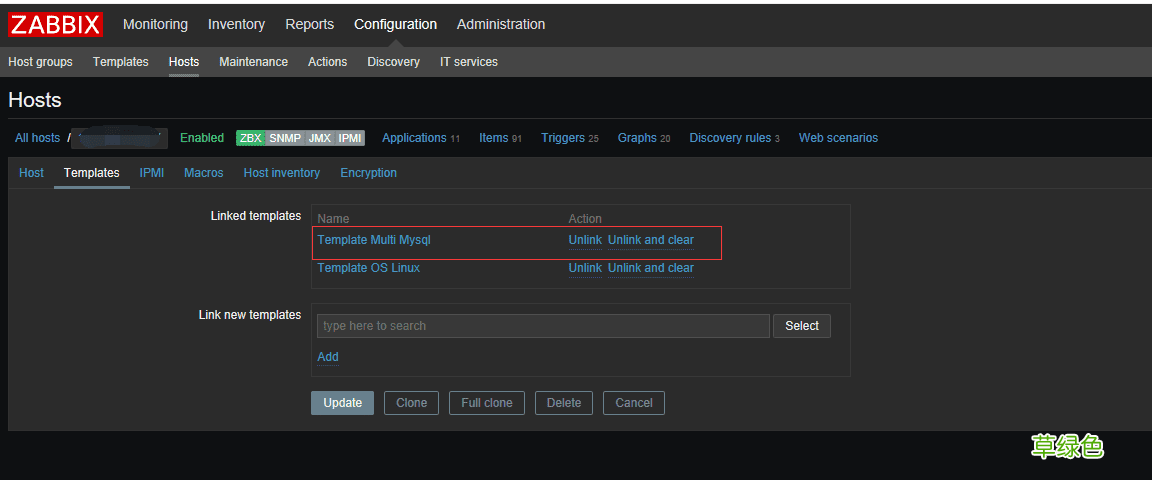This screenshot has height=480, width=1152.
Task: Go to Host groups section
Action: (40, 62)
